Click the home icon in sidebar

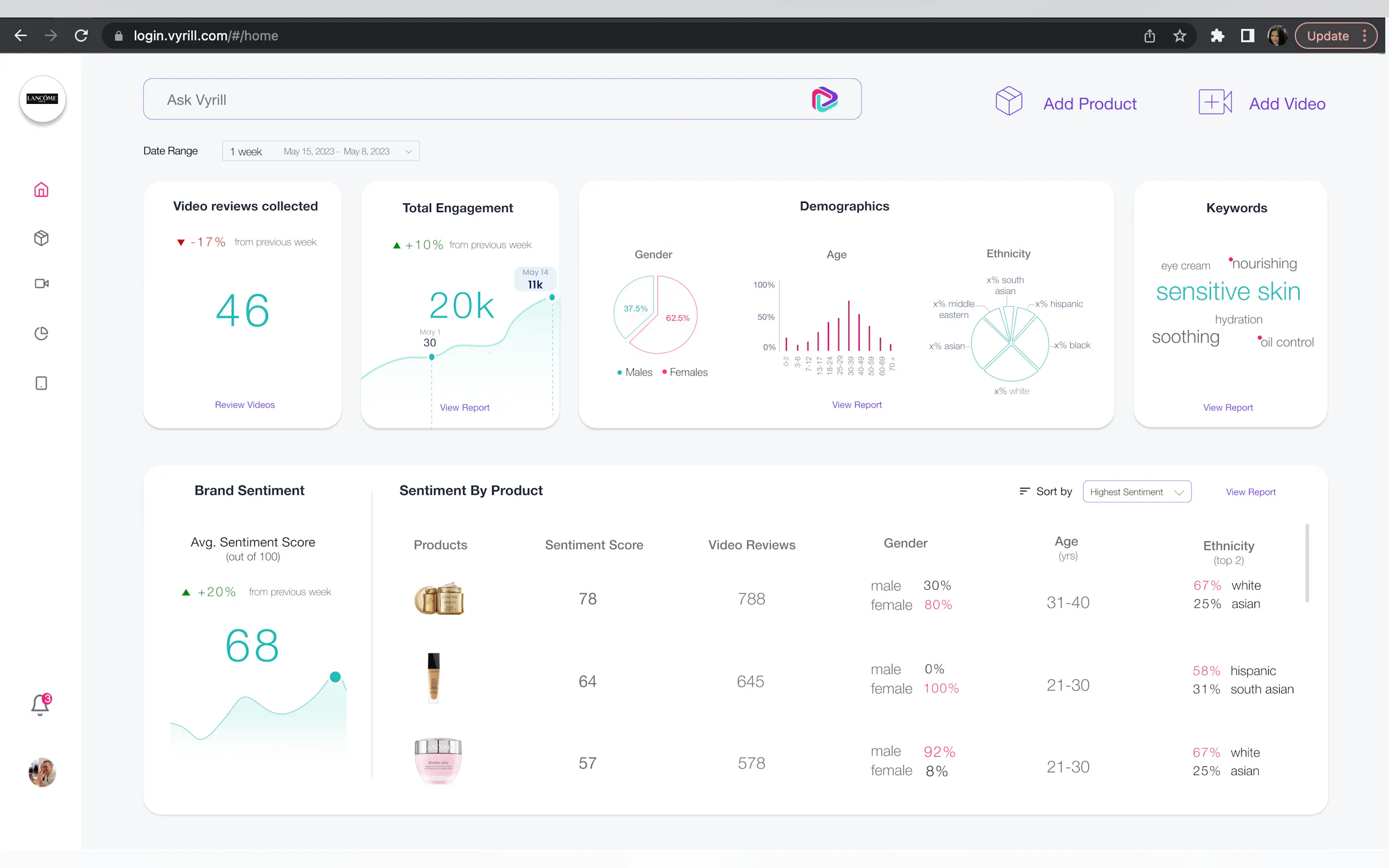click(42, 190)
